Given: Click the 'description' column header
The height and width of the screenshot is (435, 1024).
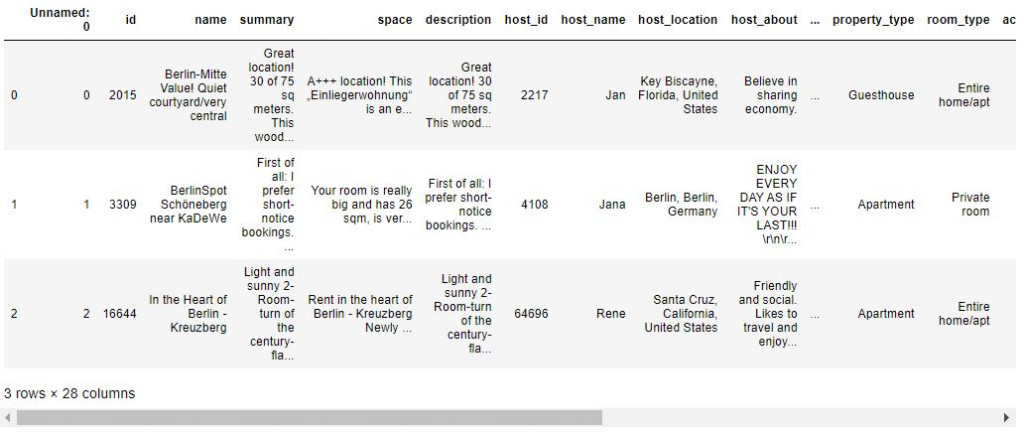Looking at the screenshot, I should pos(458,20).
